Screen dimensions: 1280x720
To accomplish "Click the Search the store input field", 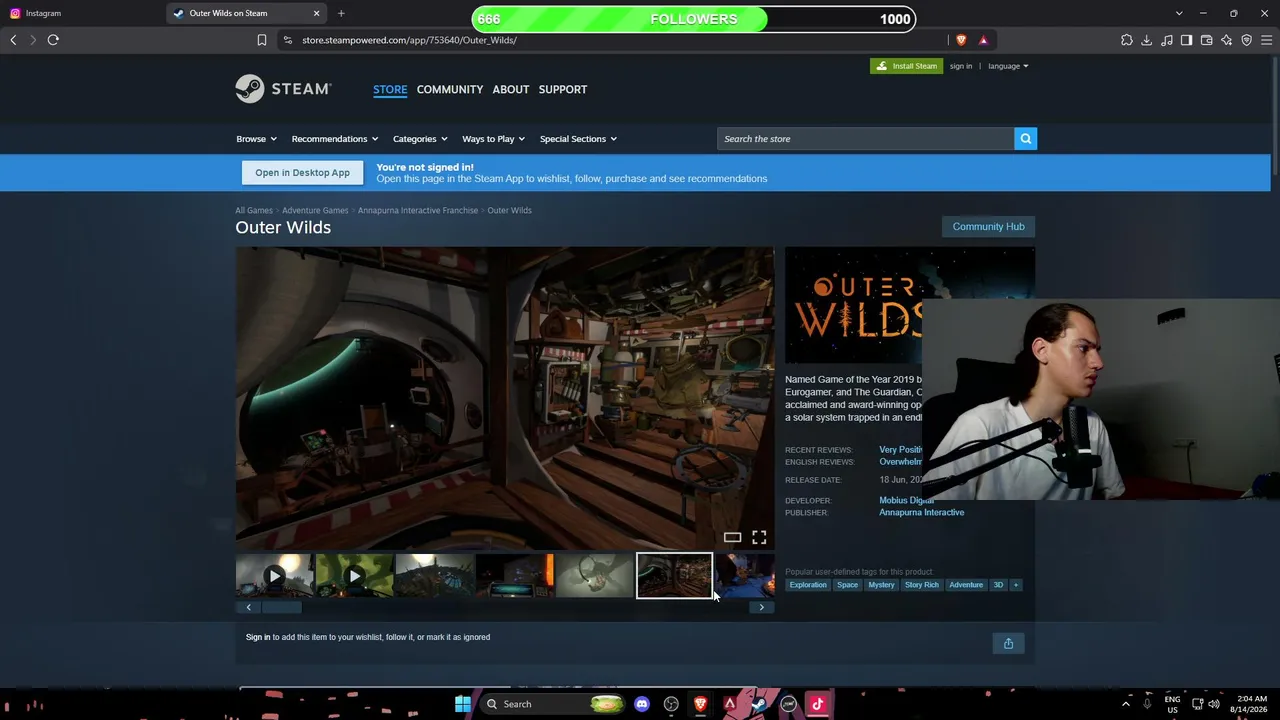I will point(866,139).
